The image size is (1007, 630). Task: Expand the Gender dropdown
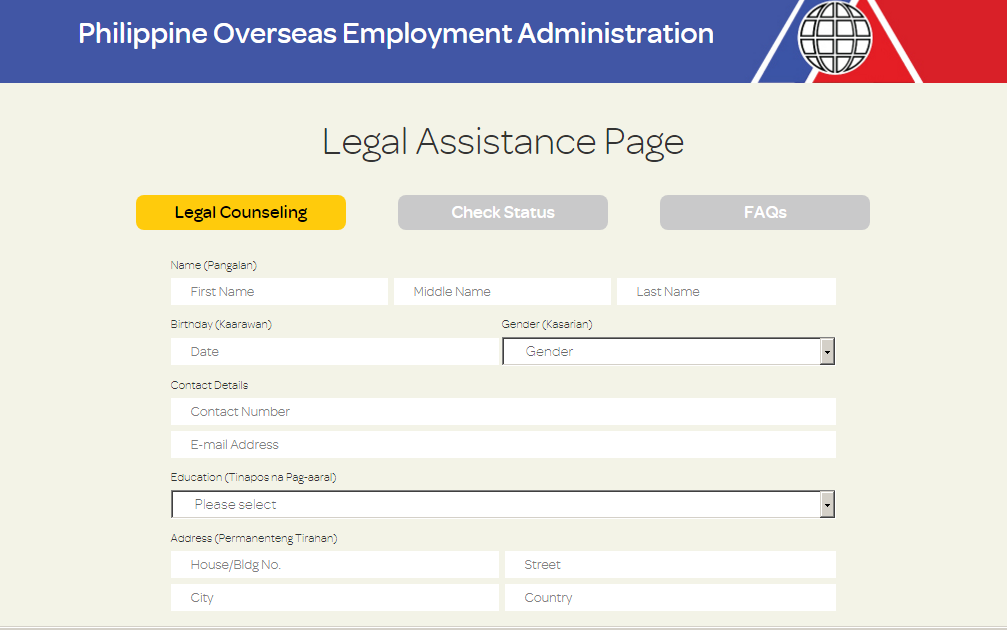[x=669, y=351]
